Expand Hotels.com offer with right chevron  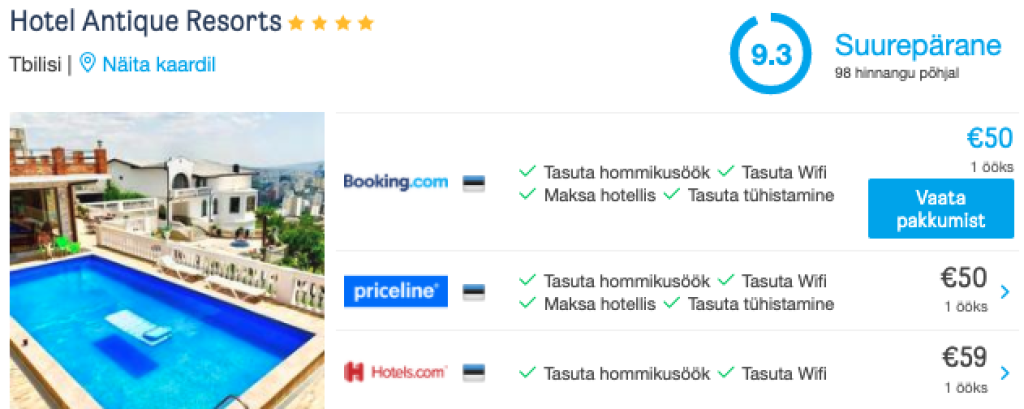(1005, 372)
